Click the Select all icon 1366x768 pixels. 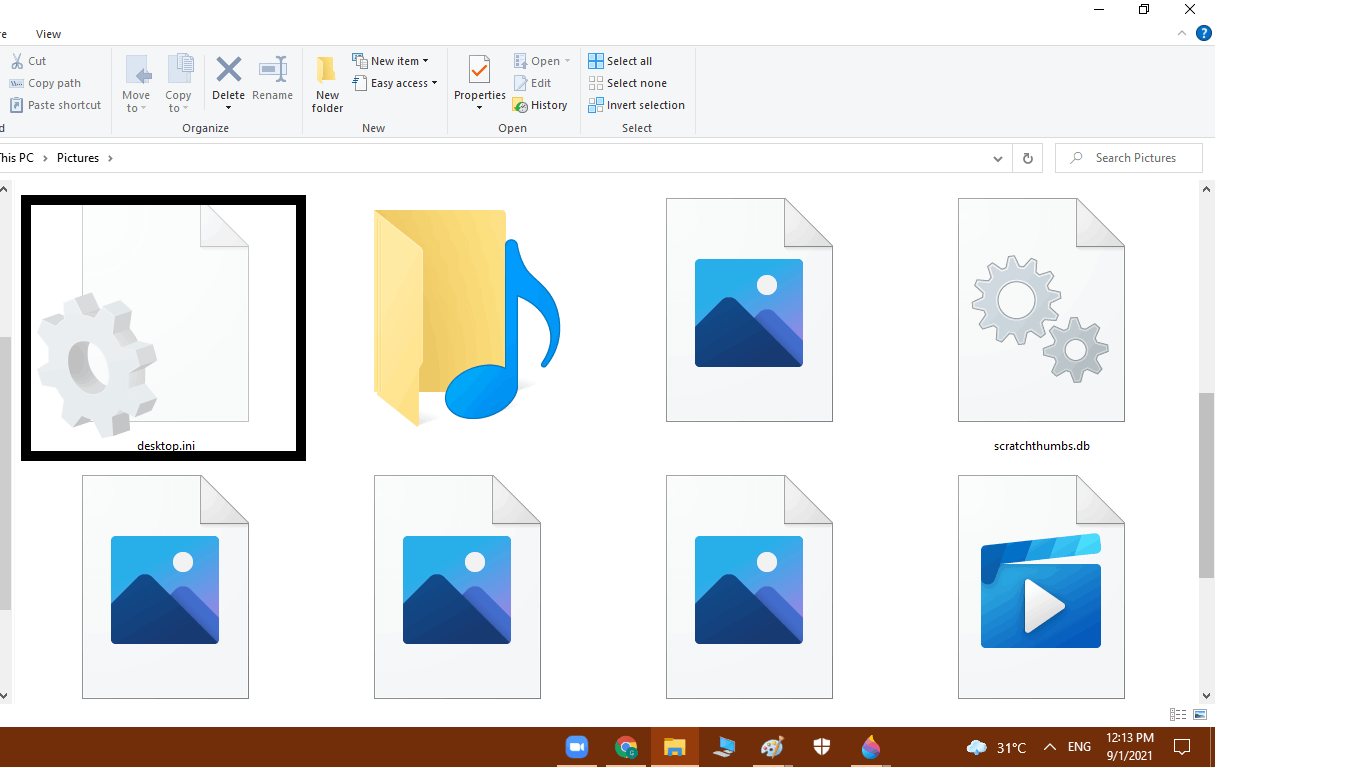pyautogui.click(x=596, y=61)
